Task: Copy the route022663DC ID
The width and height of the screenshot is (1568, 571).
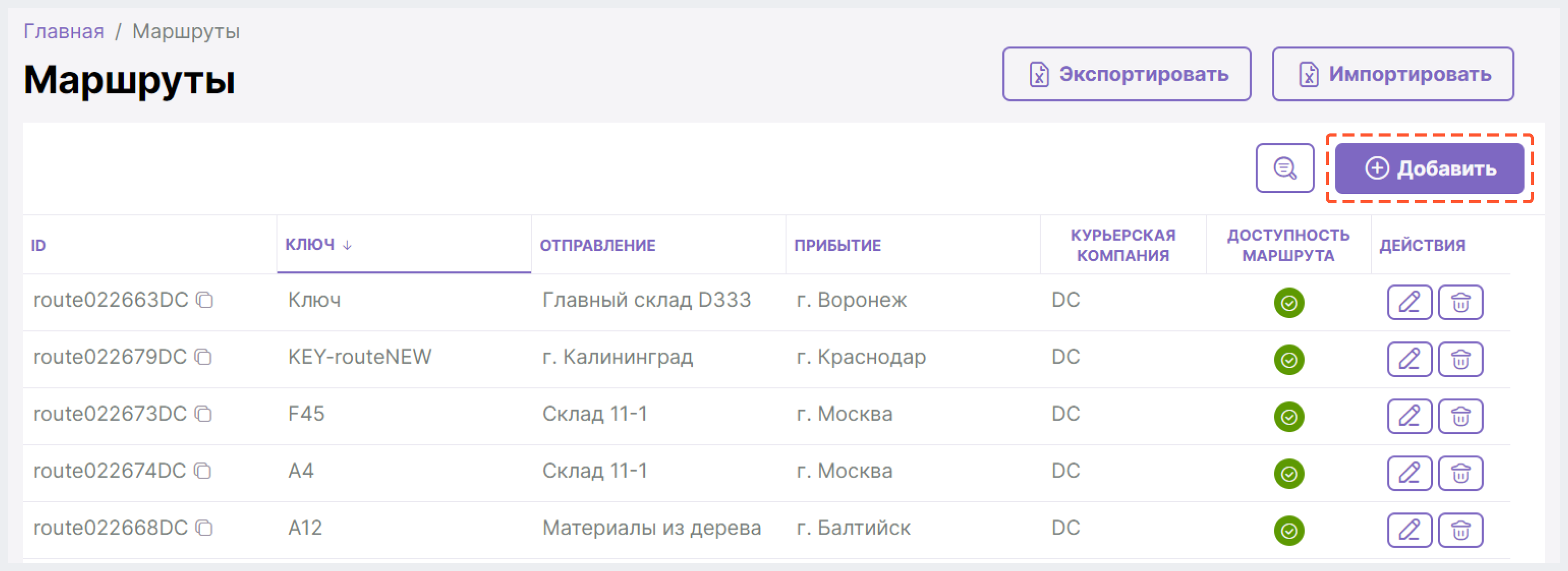Action: (x=204, y=300)
